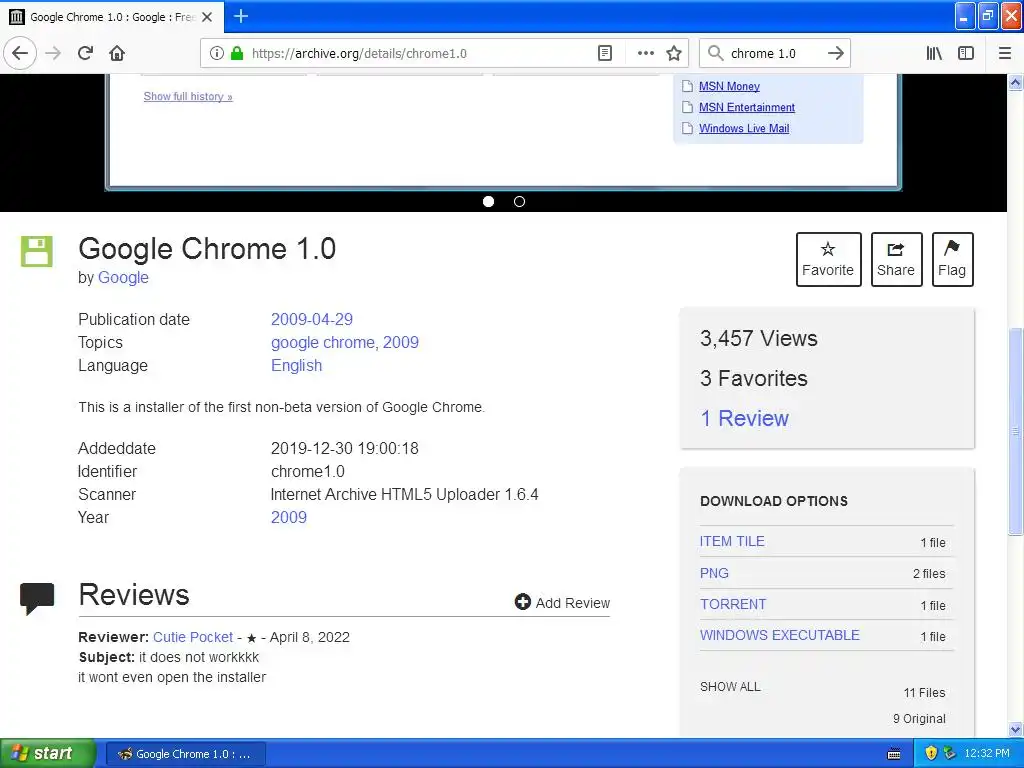This screenshot has height=768, width=1024.
Task: Click MSN Entertainment bookmark link
Action: coord(746,107)
